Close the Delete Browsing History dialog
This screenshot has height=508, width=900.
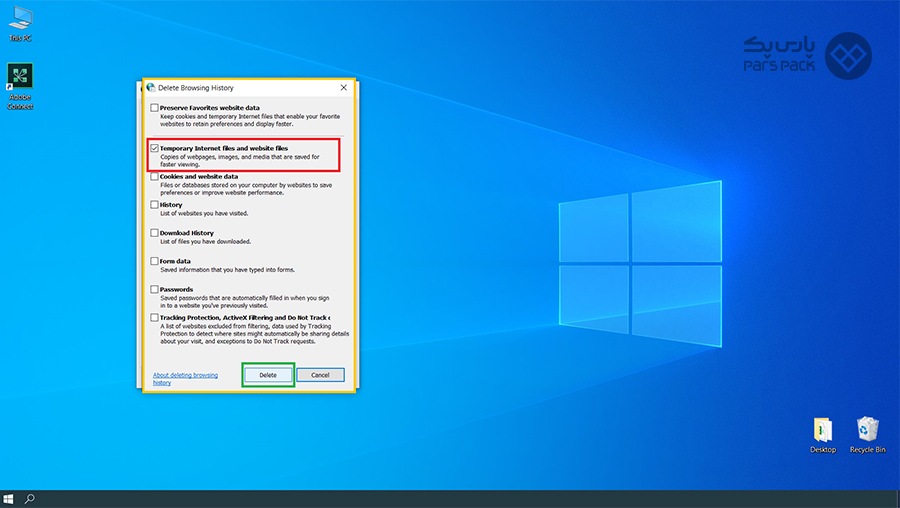[343, 88]
